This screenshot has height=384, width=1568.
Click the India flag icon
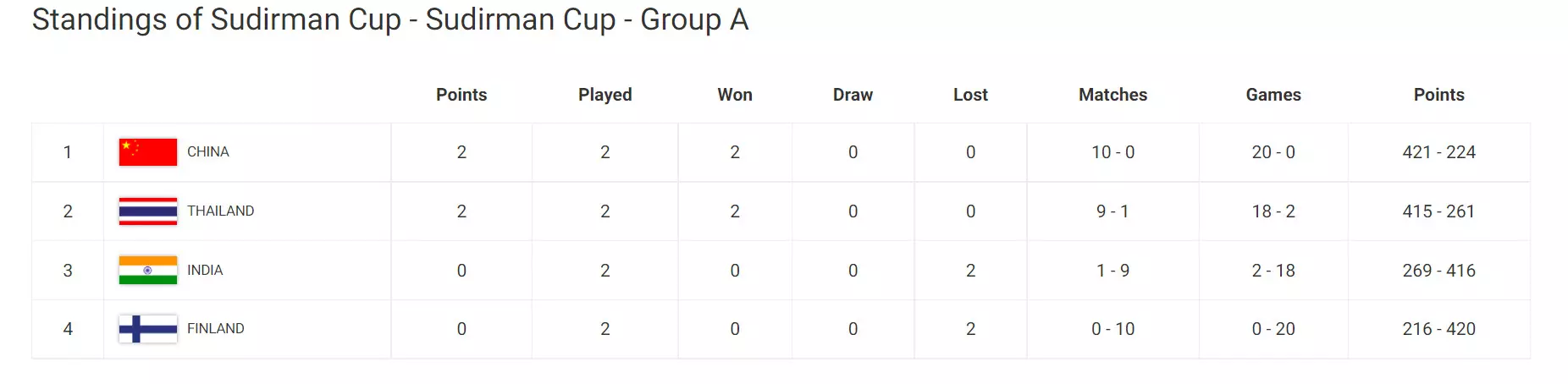[x=147, y=271]
